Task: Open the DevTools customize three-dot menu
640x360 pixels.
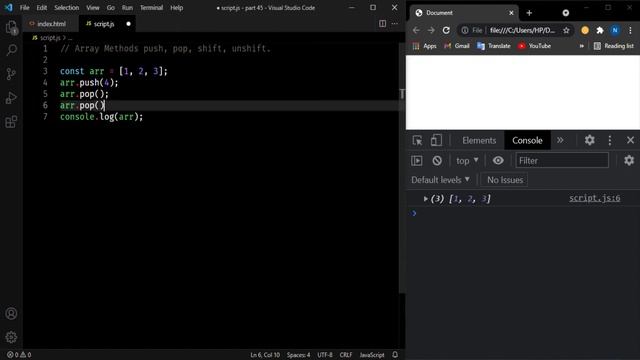Action: (x=610, y=140)
